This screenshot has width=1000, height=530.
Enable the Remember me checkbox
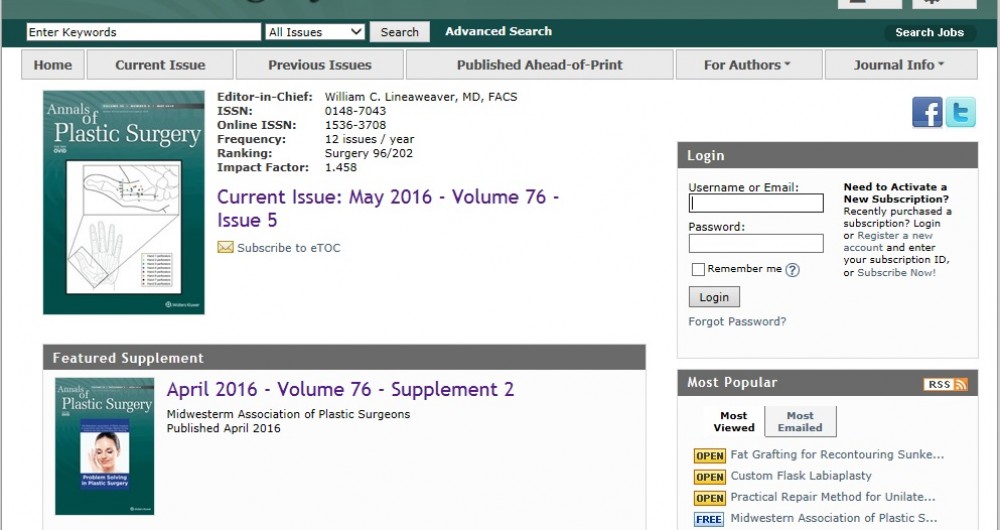[x=698, y=270]
